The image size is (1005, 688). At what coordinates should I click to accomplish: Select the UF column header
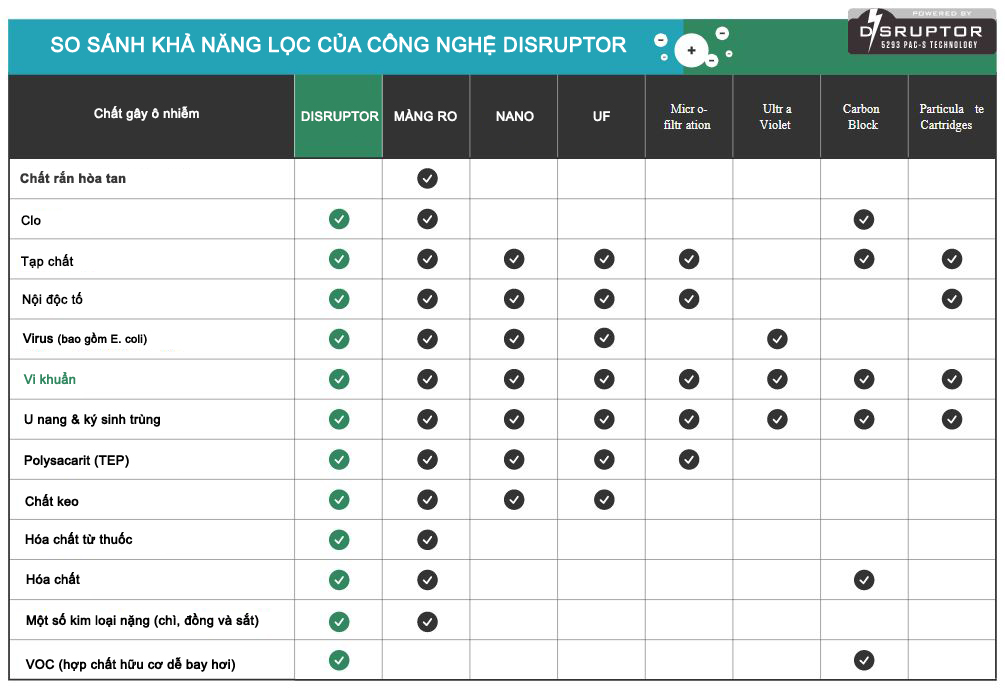pyautogui.click(x=601, y=116)
